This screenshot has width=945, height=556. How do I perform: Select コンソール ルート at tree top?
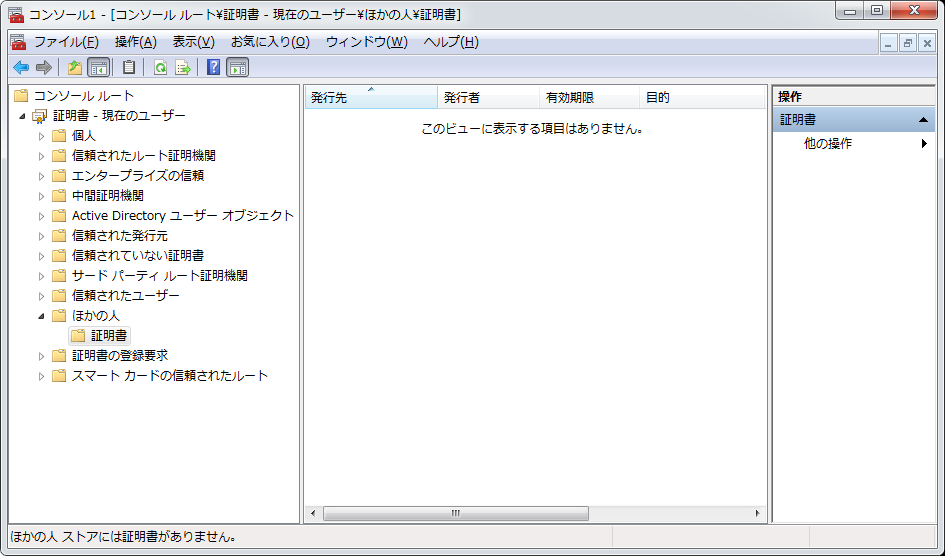pos(83,96)
